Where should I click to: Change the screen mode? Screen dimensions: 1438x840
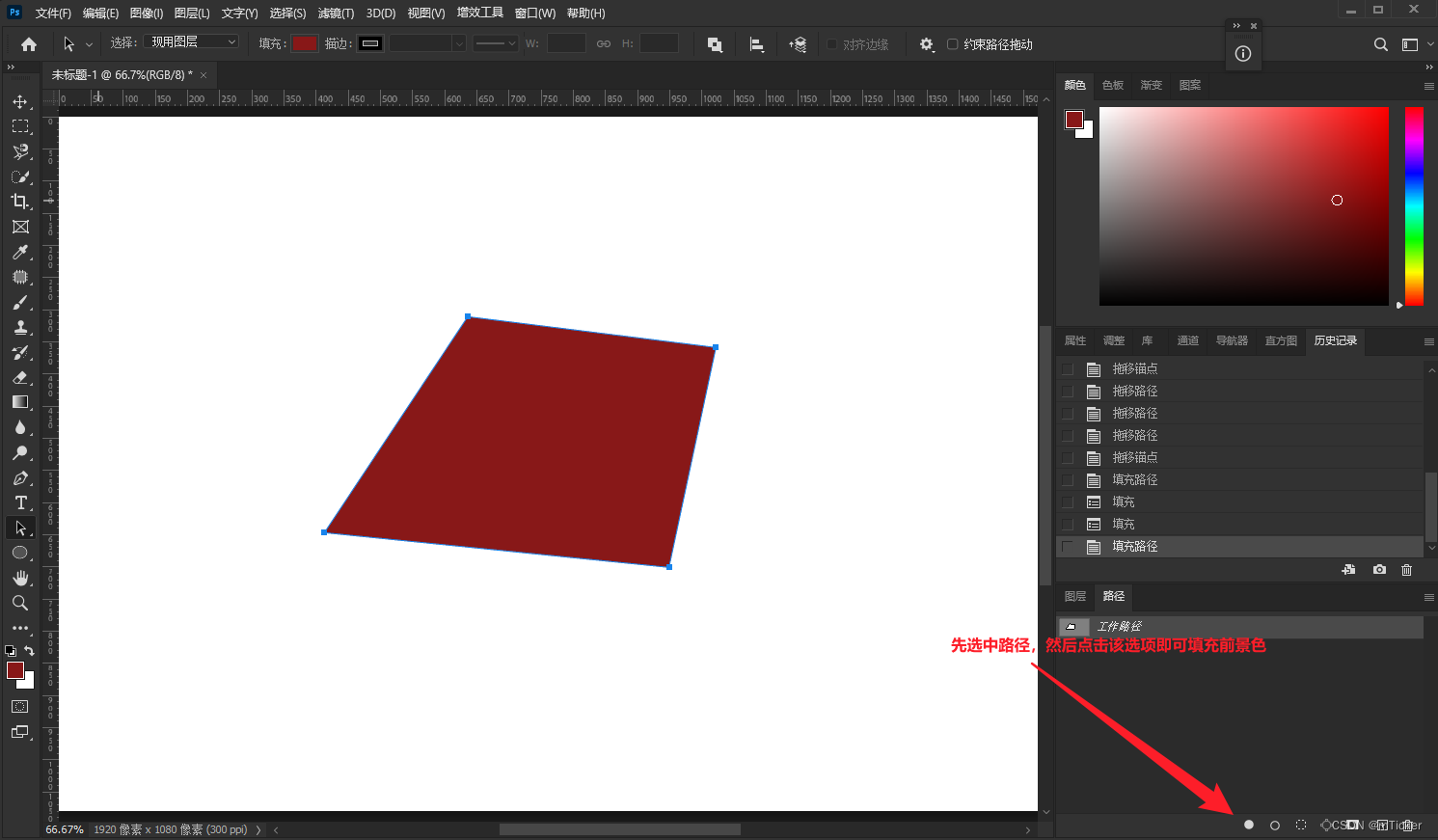click(20, 732)
